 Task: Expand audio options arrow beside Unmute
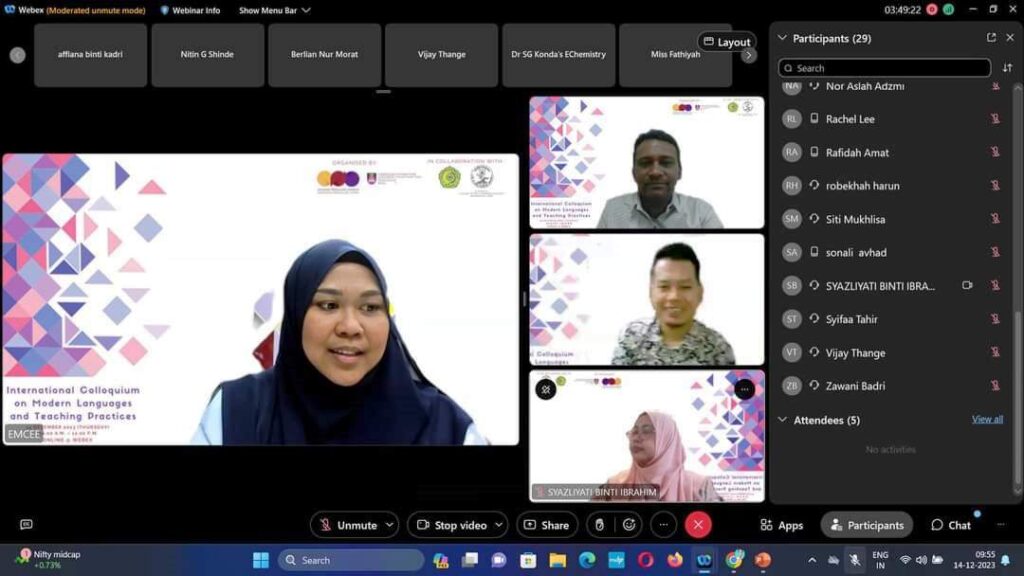point(389,525)
